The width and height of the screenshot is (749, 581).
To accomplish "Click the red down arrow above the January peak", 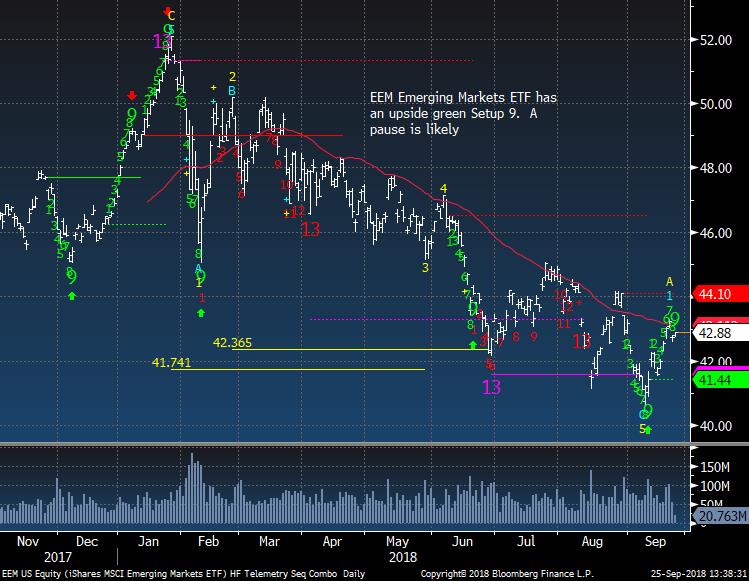I will click(167, 11).
